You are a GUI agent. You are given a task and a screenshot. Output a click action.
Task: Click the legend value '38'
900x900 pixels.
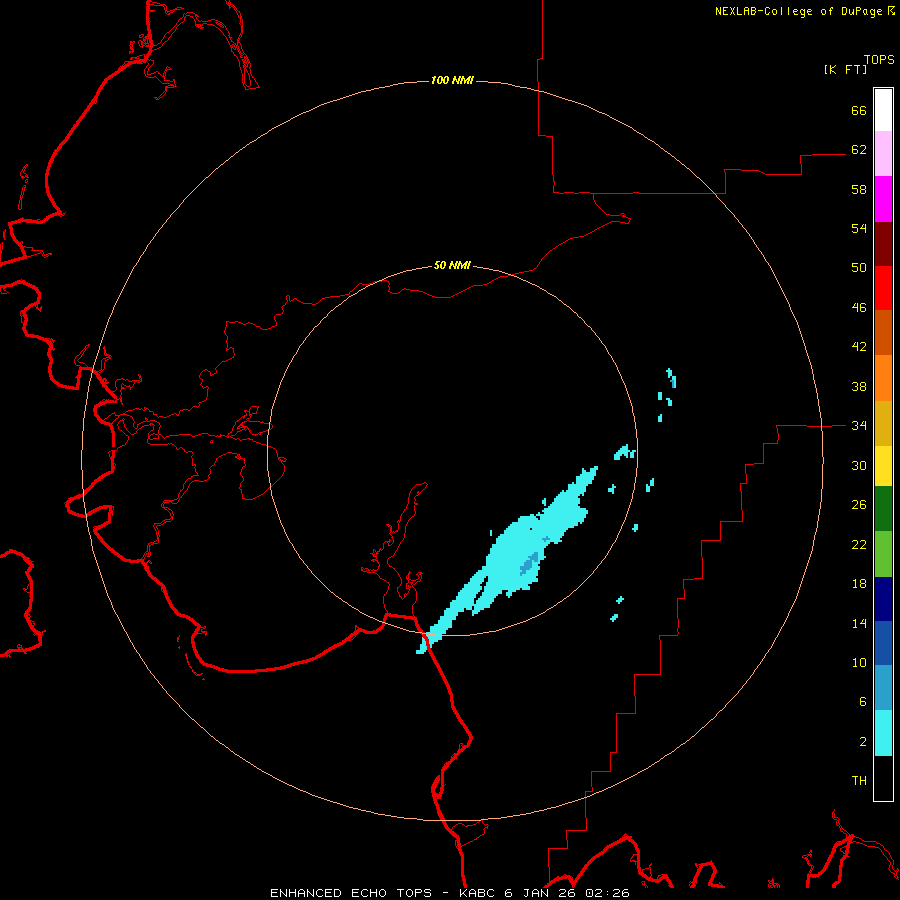(859, 386)
